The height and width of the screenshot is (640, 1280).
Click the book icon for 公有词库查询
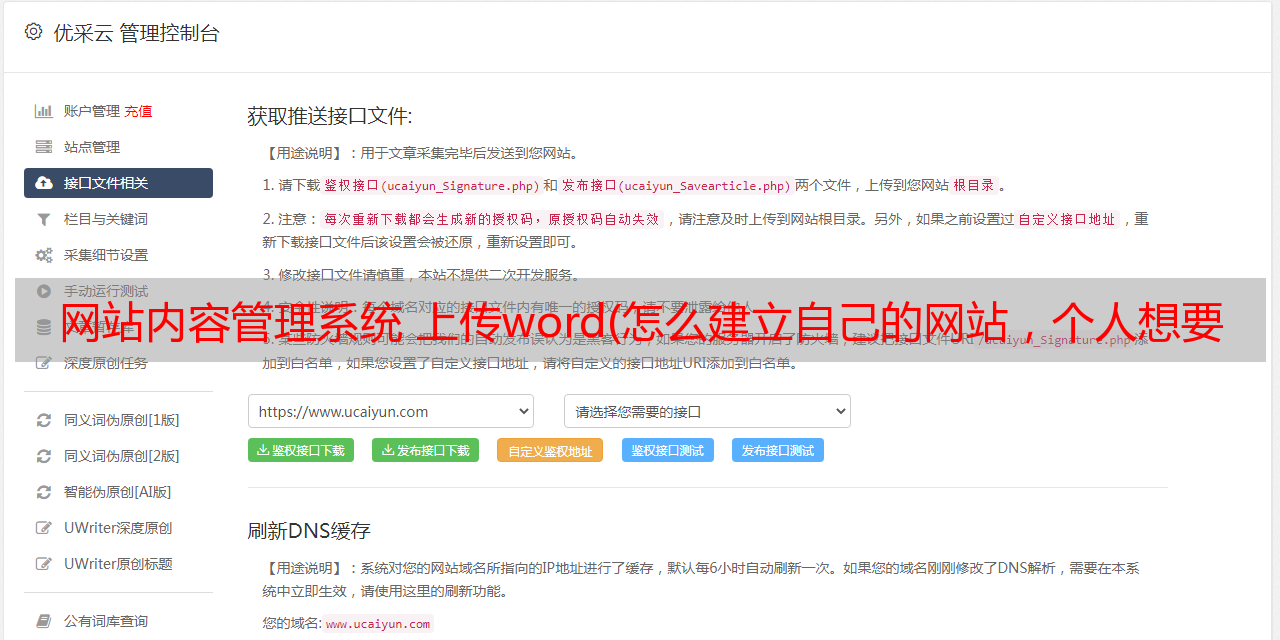pyautogui.click(x=44, y=621)
